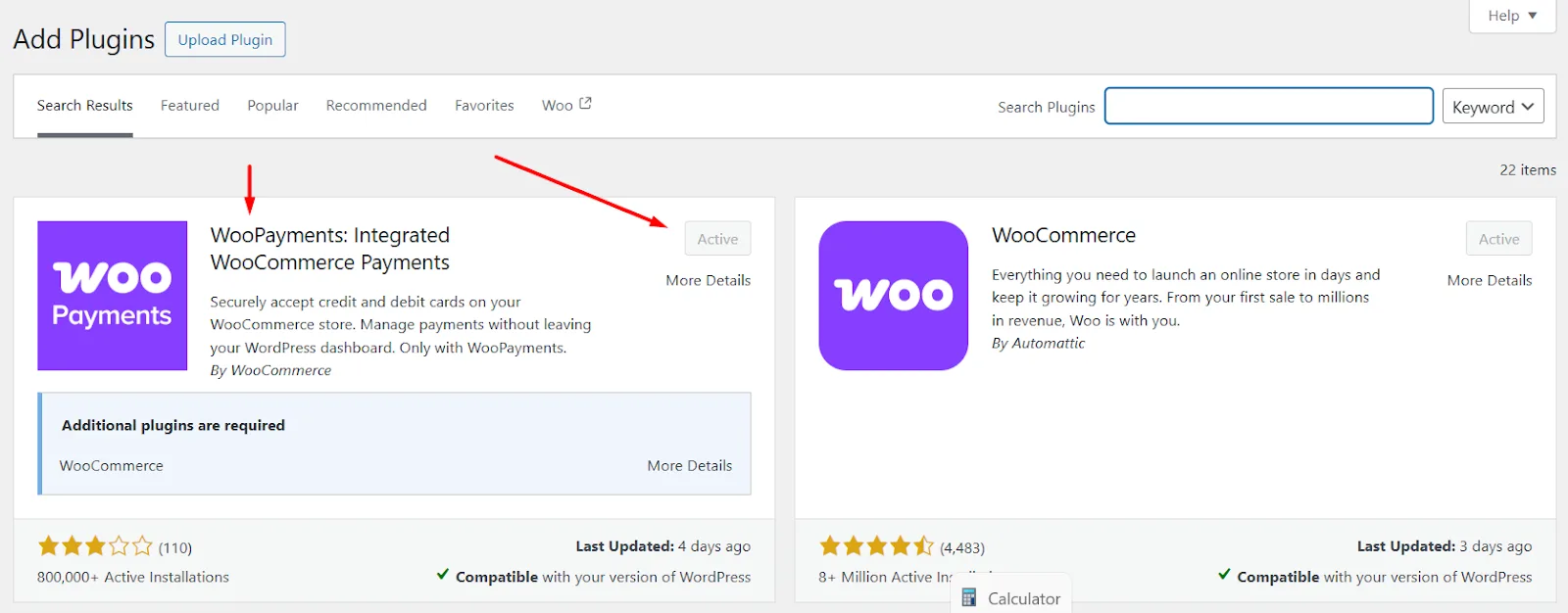The image size is (1568, 613).
Task: Click the 22 items count text
Action: (x=1528, y=170)
